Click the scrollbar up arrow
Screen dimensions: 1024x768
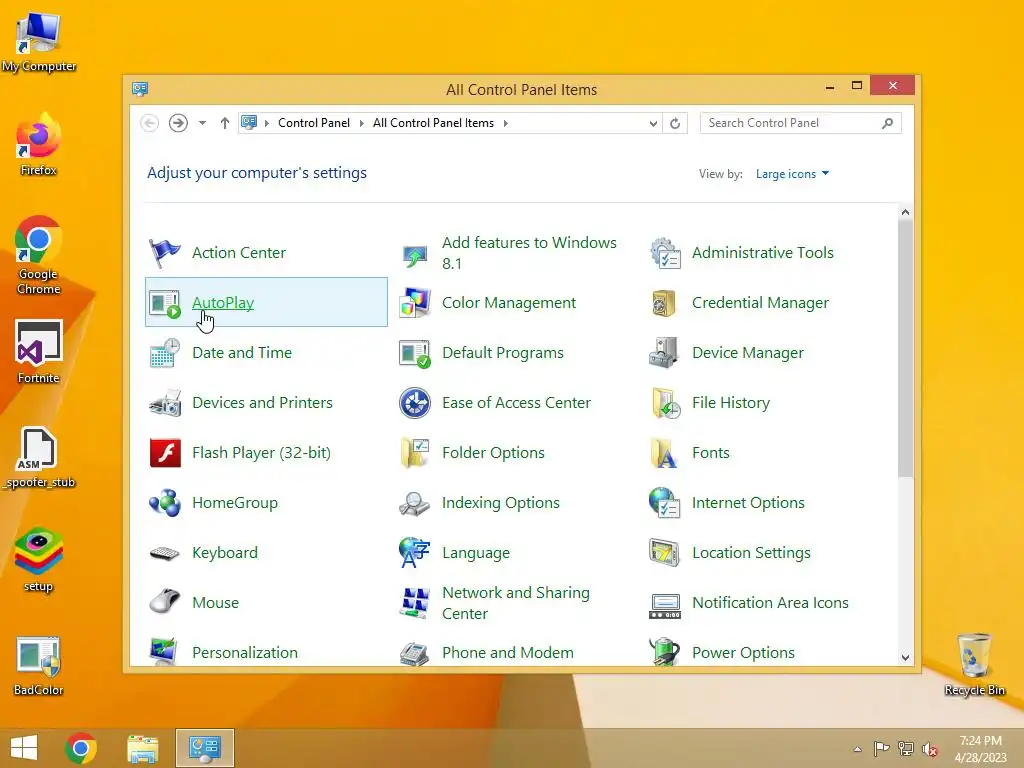pyautogui.click(x=905, y=212)
